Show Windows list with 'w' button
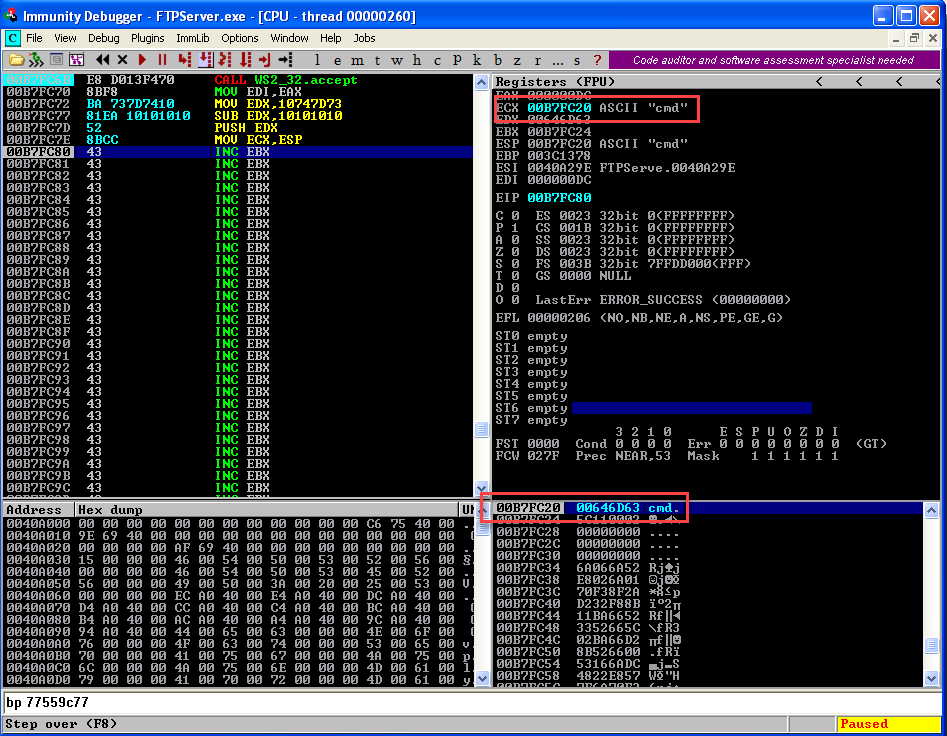This screenshot has height=736, width=947. click(397, 60)
